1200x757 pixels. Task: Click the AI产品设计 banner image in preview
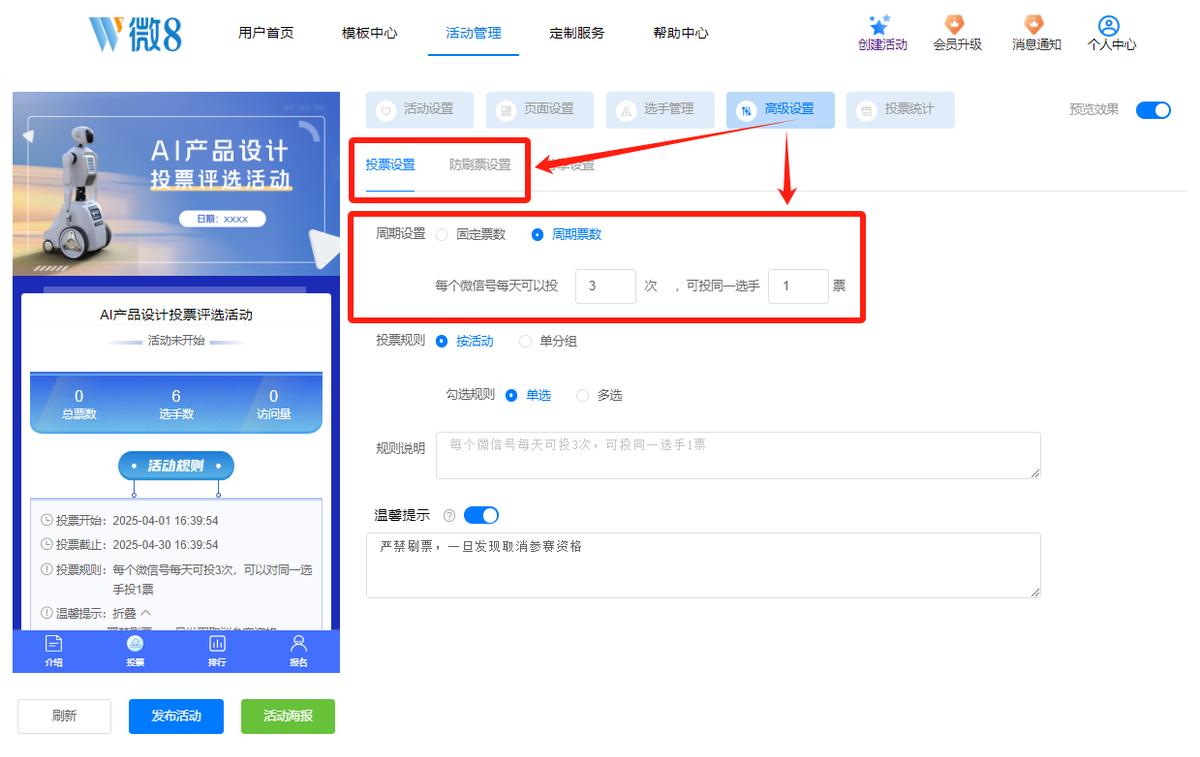click(x=176, y=184)
